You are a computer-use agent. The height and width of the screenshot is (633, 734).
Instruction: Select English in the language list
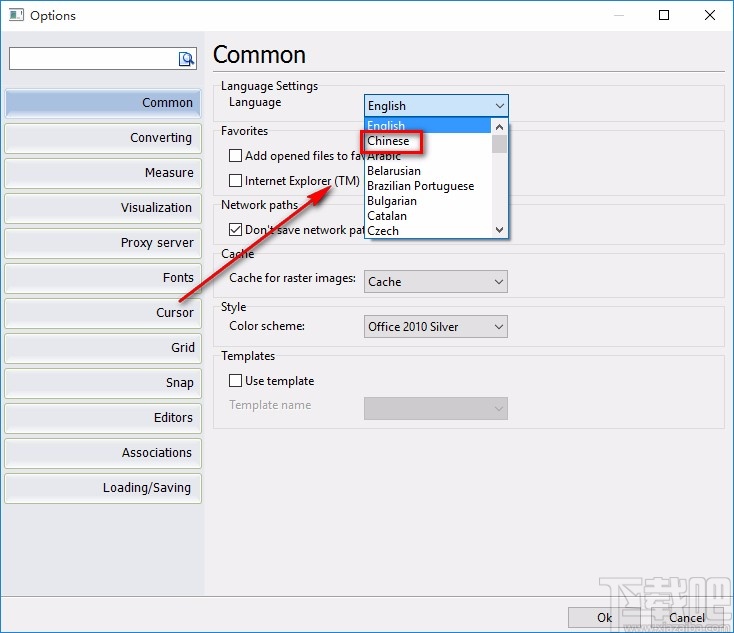click(x=428, y=125)
